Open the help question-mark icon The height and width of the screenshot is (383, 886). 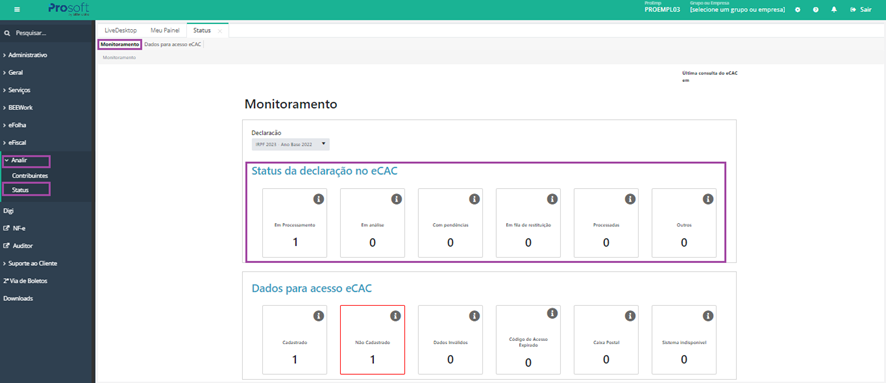(x=815, y=10)
